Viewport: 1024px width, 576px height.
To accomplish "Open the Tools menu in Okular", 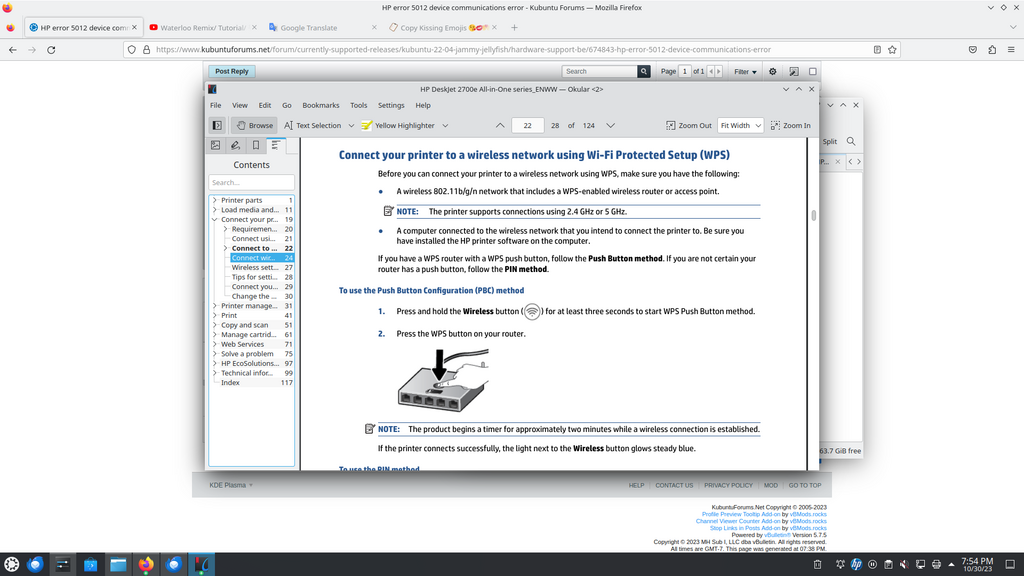I will click(358, 105).
